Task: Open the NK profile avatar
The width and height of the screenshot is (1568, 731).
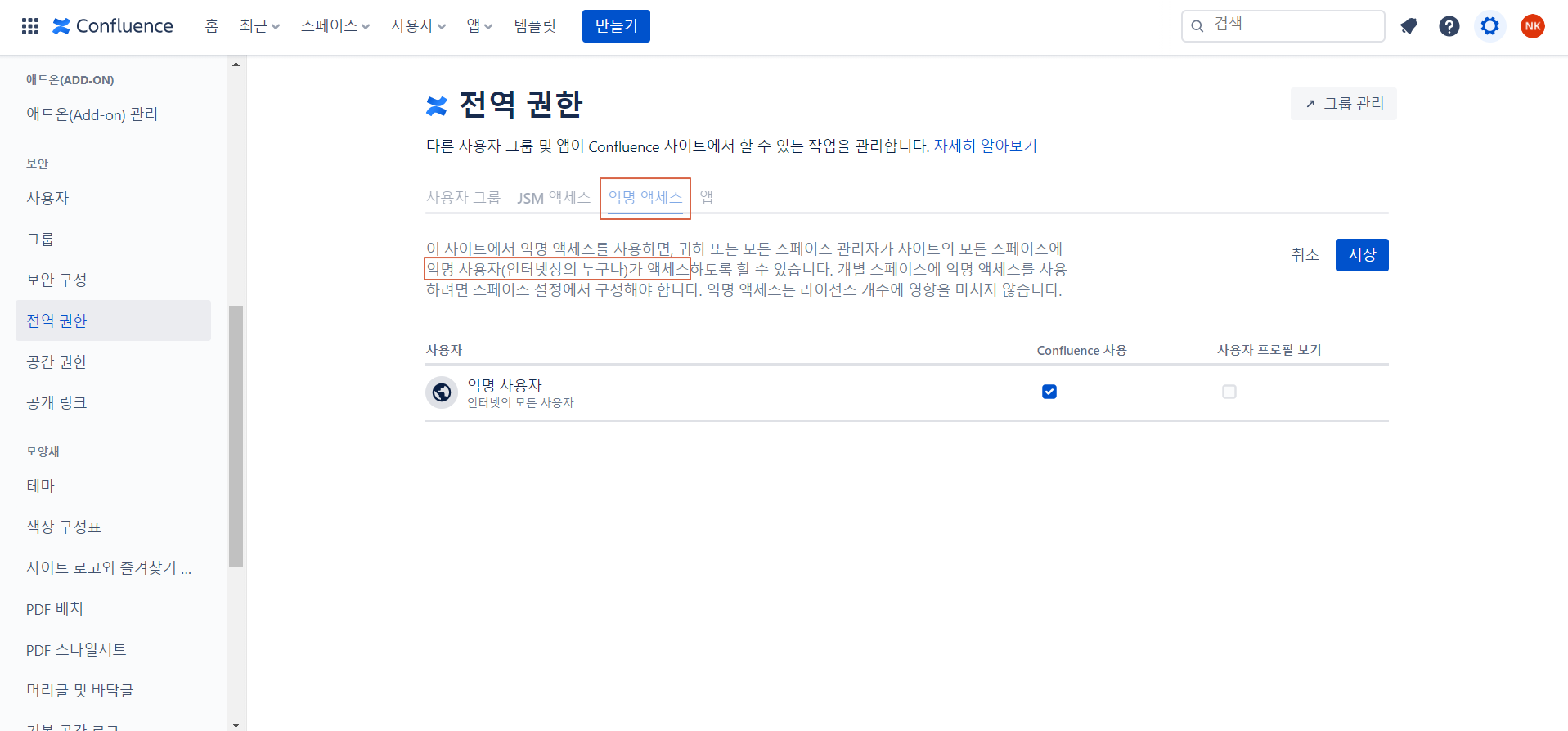Action: click(1532, 26)
